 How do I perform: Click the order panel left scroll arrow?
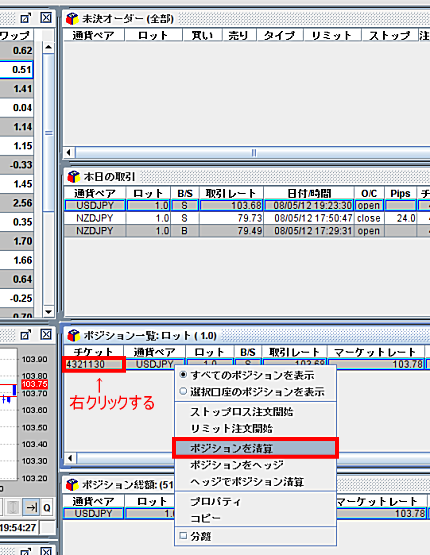click(69, 153)
